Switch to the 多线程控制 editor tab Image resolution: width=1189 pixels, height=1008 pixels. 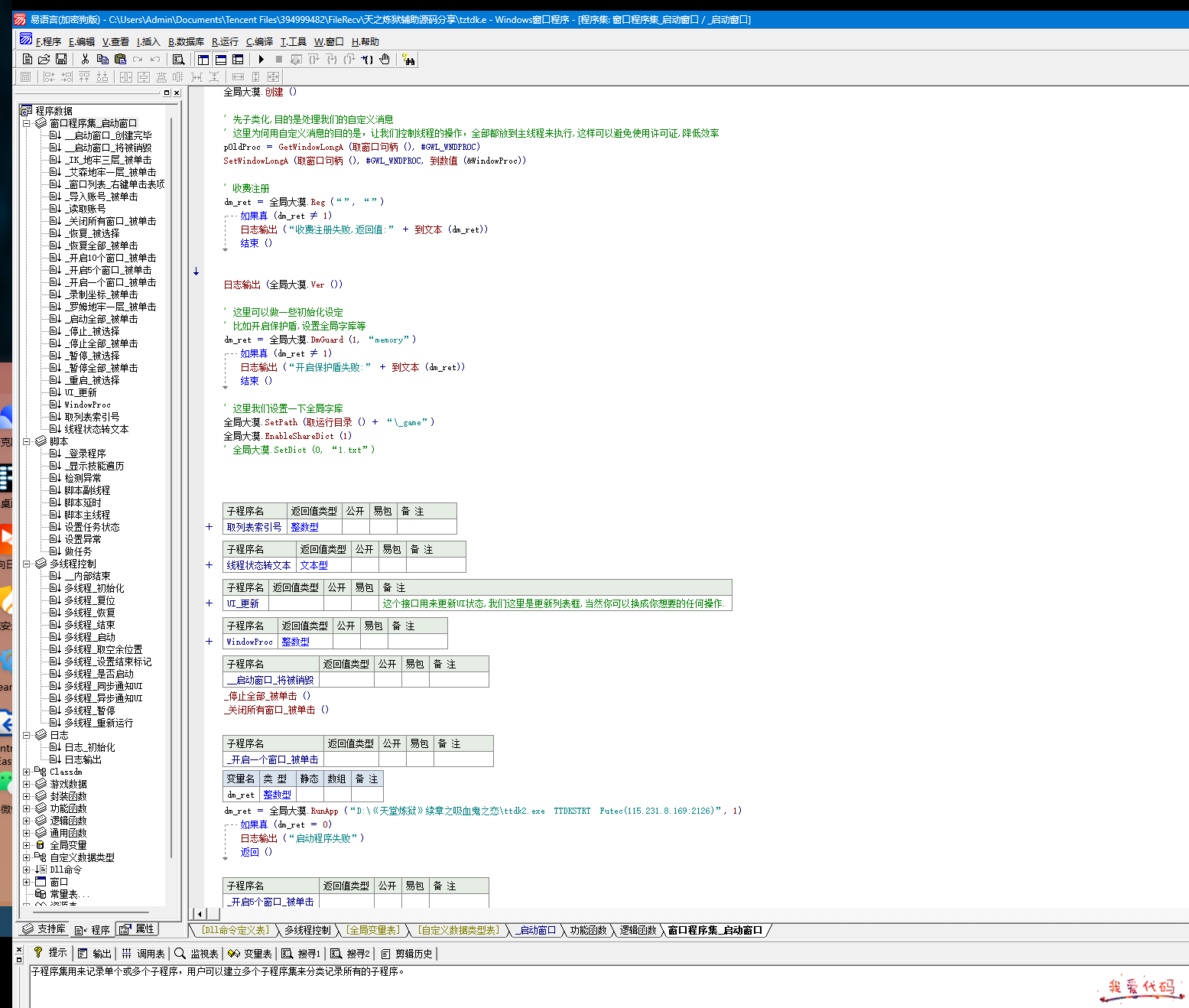307,930
